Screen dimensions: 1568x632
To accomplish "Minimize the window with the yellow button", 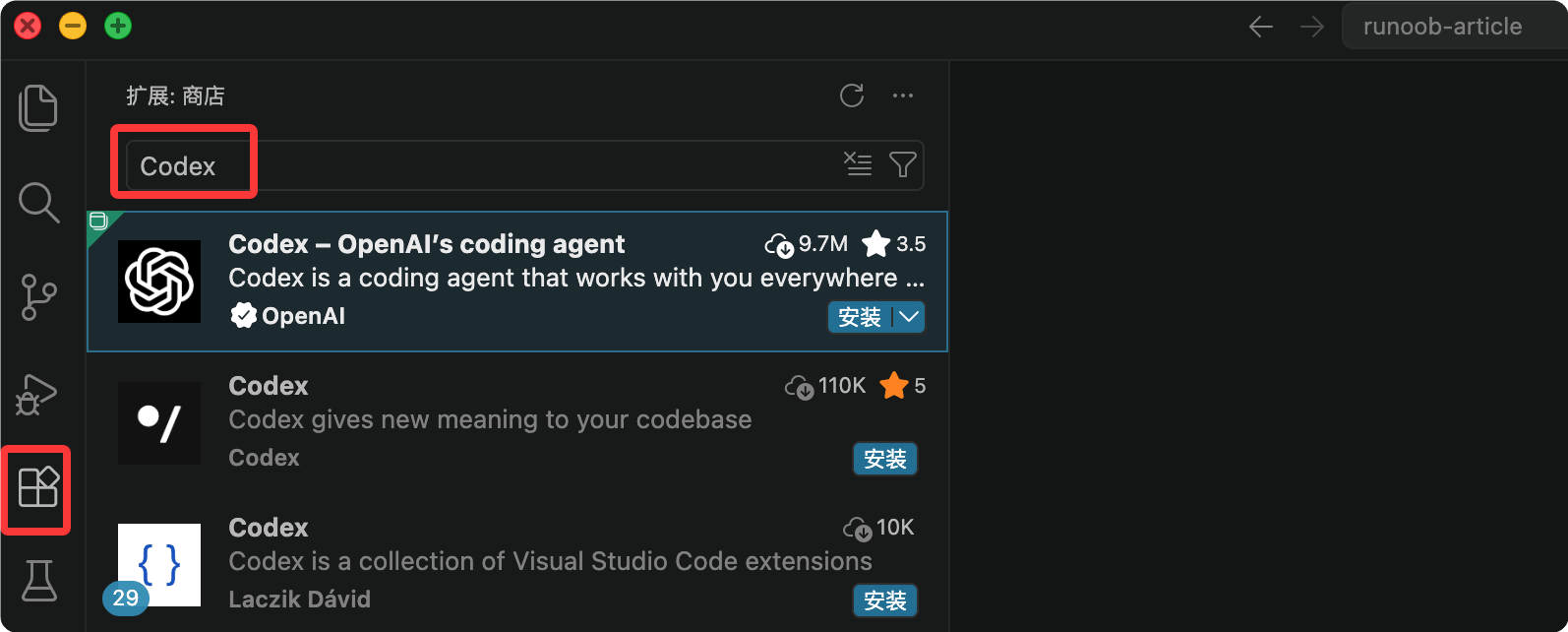I will point(73,26).
